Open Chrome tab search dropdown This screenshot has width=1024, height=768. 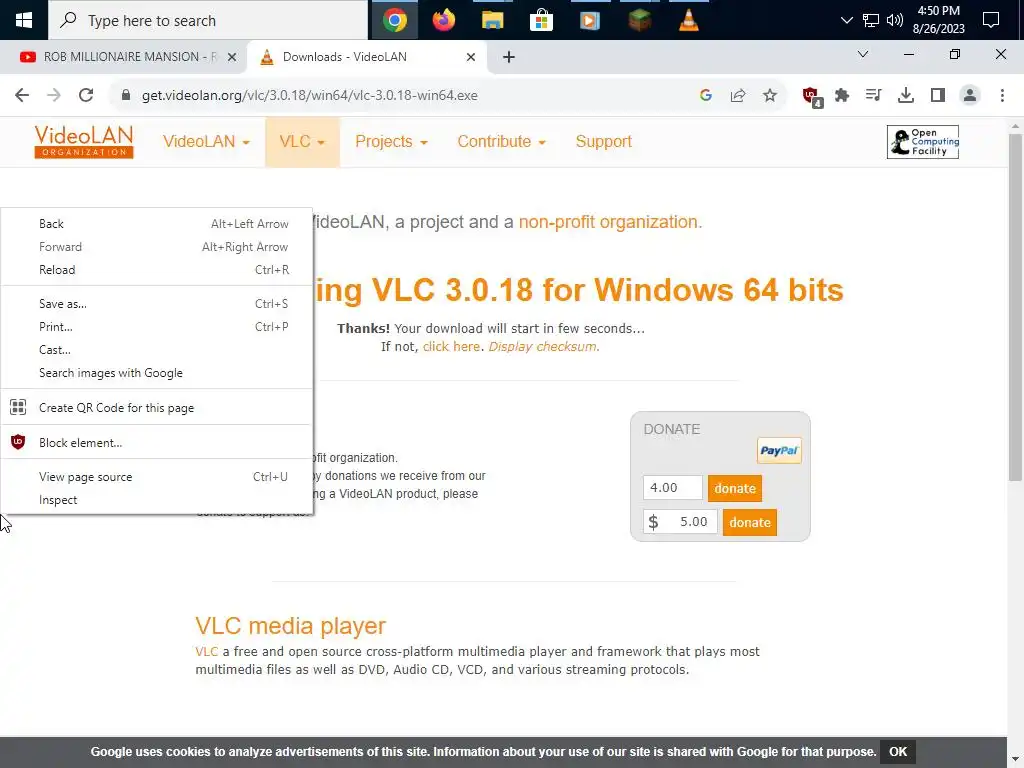tap(863, 54)
